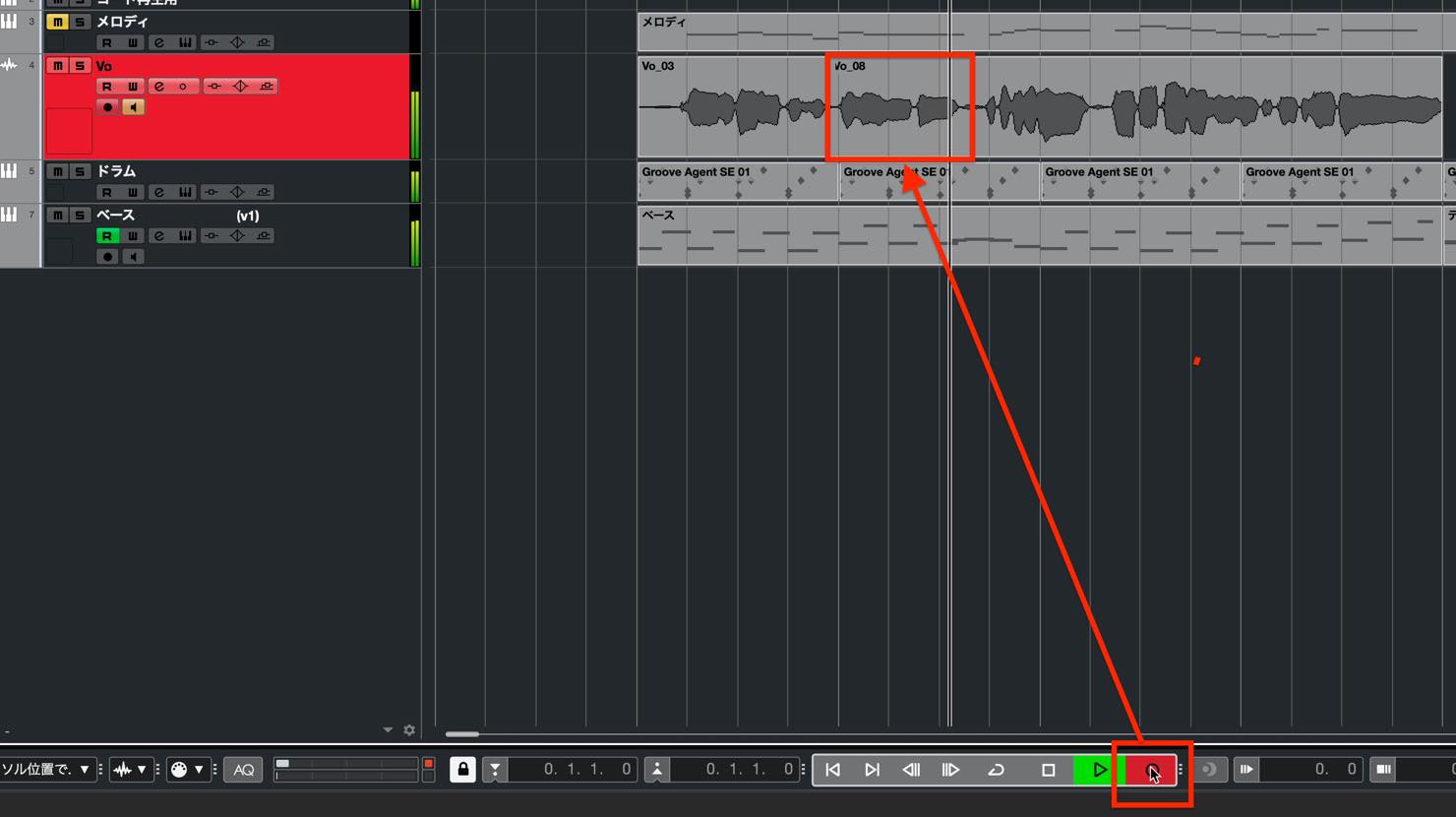This screenshot has width=1456, height=817.
Task: Open track list settings gear
Action: pyautogui.click(x=409, y=729)
